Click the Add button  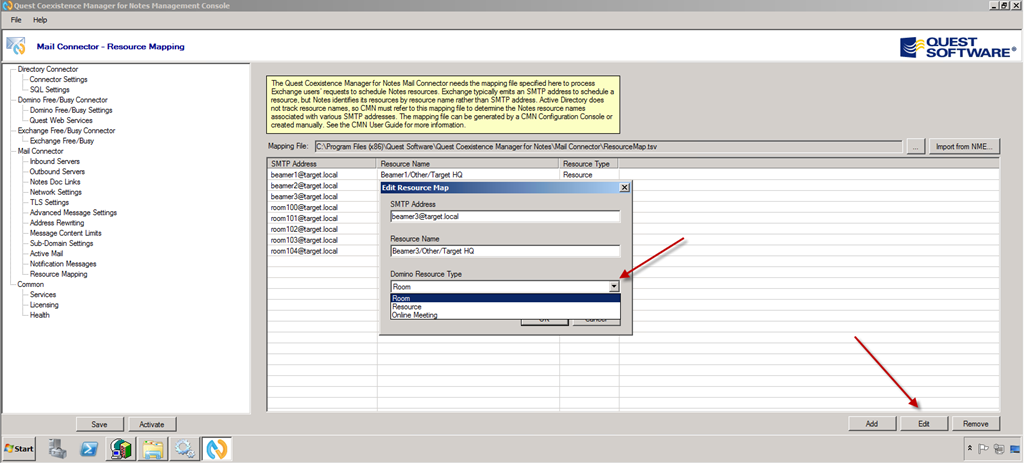[872, 424]
